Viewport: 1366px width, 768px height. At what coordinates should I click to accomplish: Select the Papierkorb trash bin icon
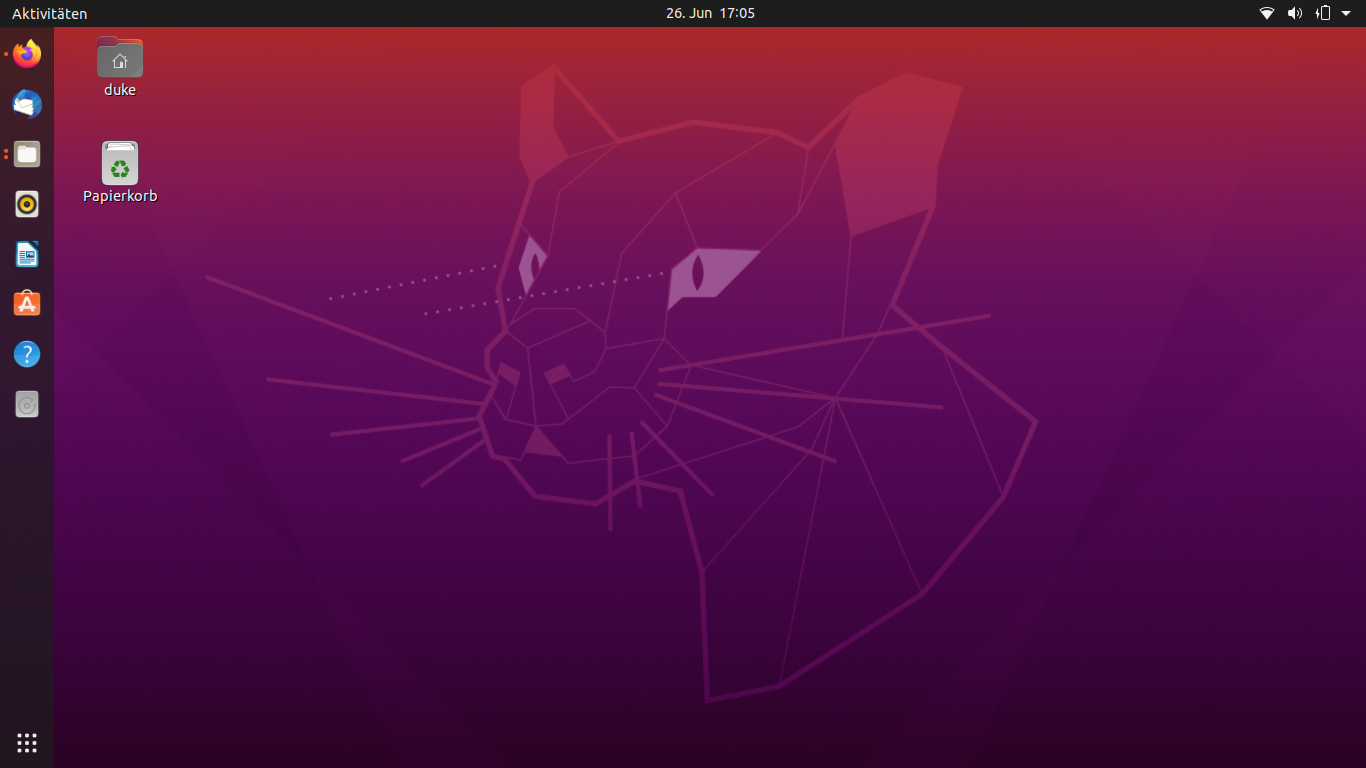click(120, 163)
